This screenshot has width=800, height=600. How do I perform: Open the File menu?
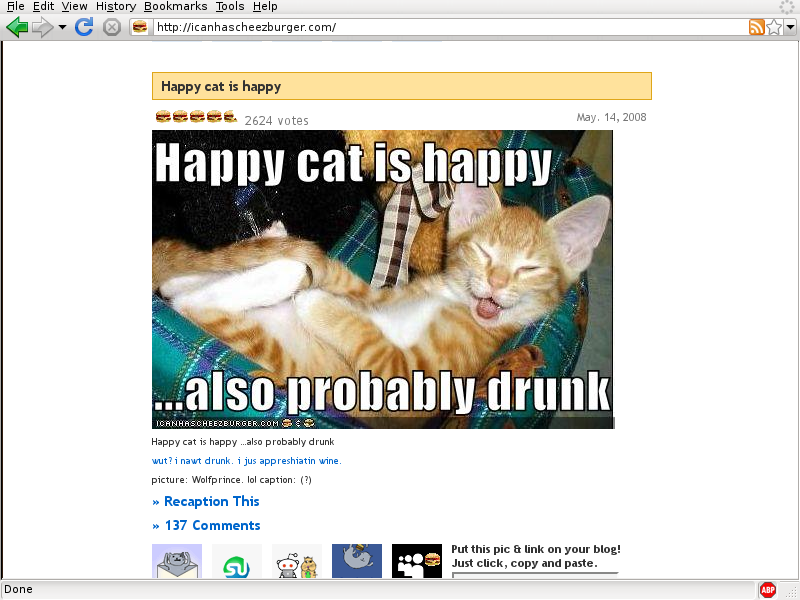coord(16,7)
